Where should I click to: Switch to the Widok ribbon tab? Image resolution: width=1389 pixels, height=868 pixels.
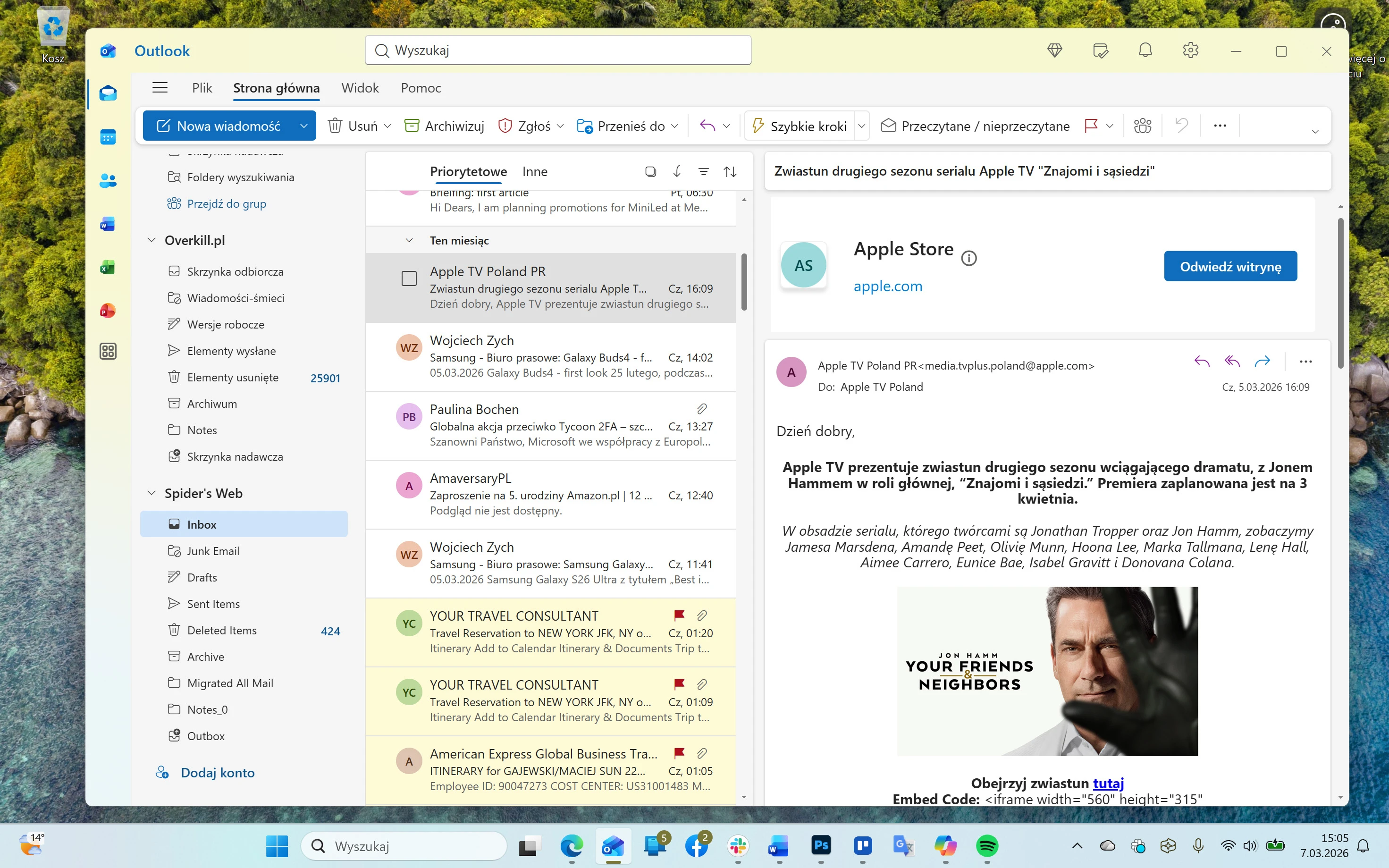pyautogui.click(x=360, y=88)
